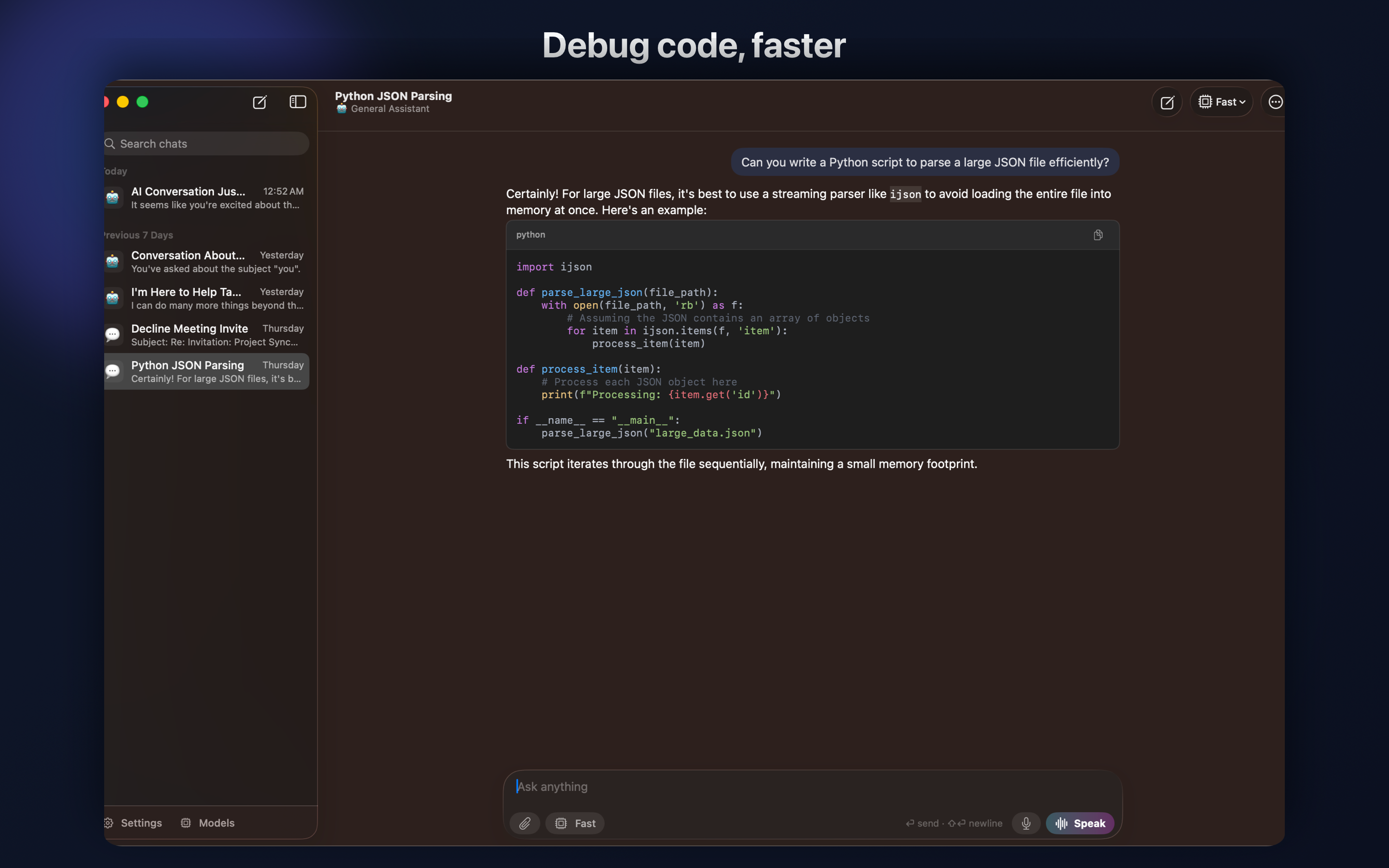
Task: Click the Speak button
Action: click(1080, 823)
